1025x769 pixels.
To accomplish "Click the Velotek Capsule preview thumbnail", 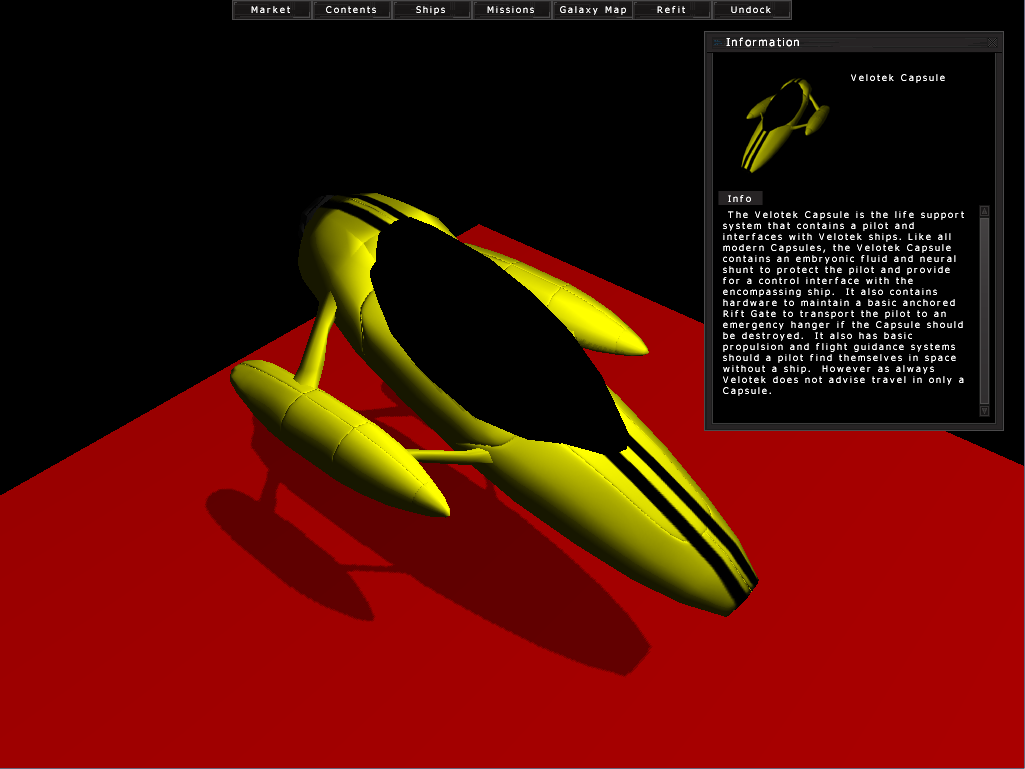I will (x=783, y=124).
